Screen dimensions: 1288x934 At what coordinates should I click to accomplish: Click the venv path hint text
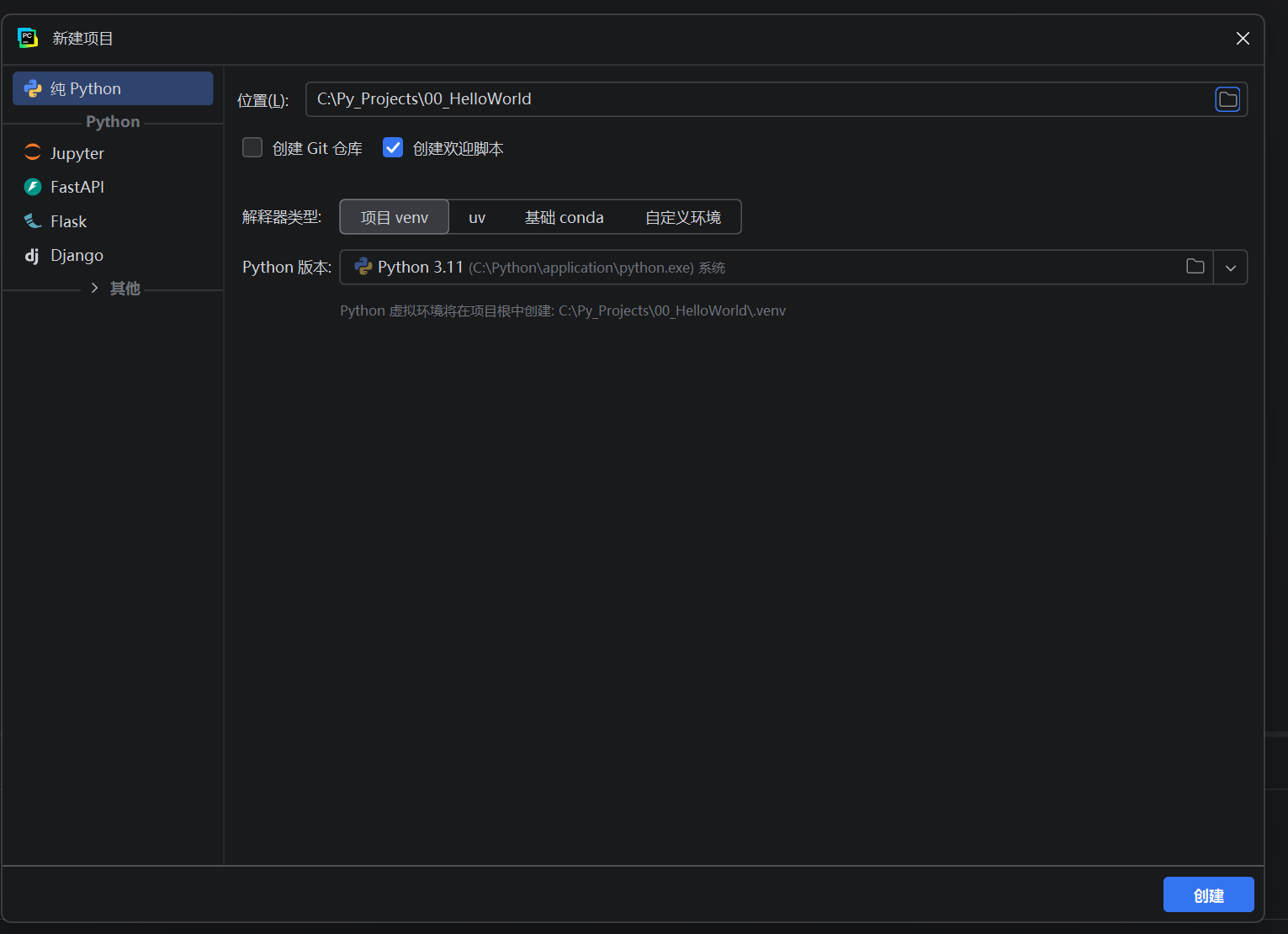click(x=563, y=310)
